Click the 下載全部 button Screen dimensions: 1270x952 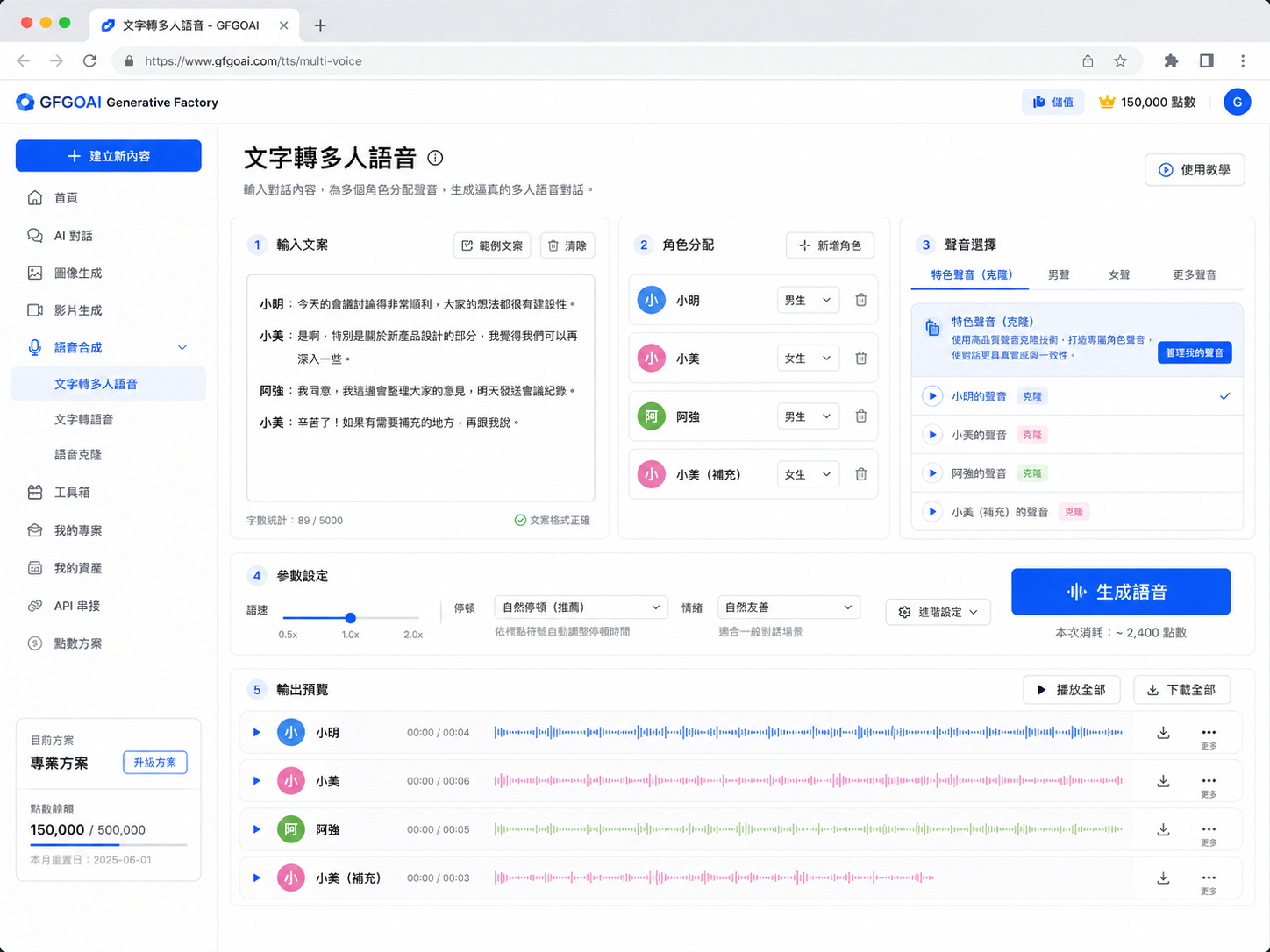point(1181,690)
